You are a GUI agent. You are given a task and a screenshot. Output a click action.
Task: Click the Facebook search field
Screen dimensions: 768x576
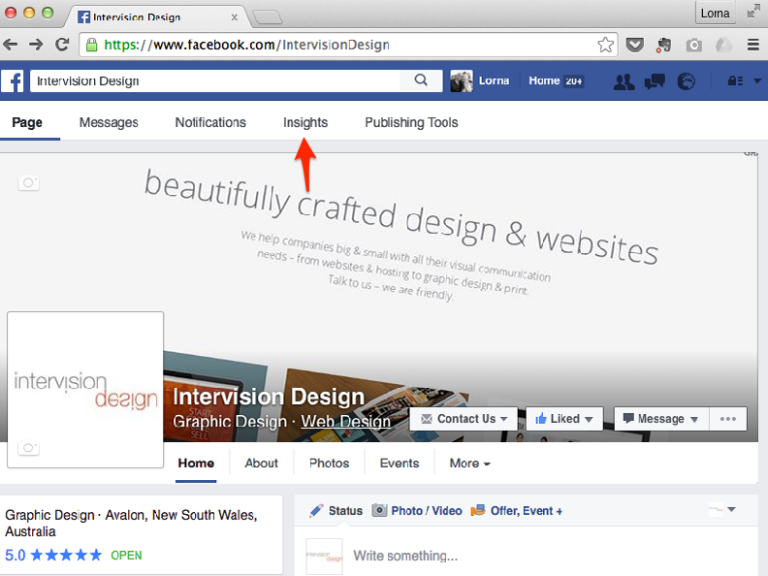(215, 81)
